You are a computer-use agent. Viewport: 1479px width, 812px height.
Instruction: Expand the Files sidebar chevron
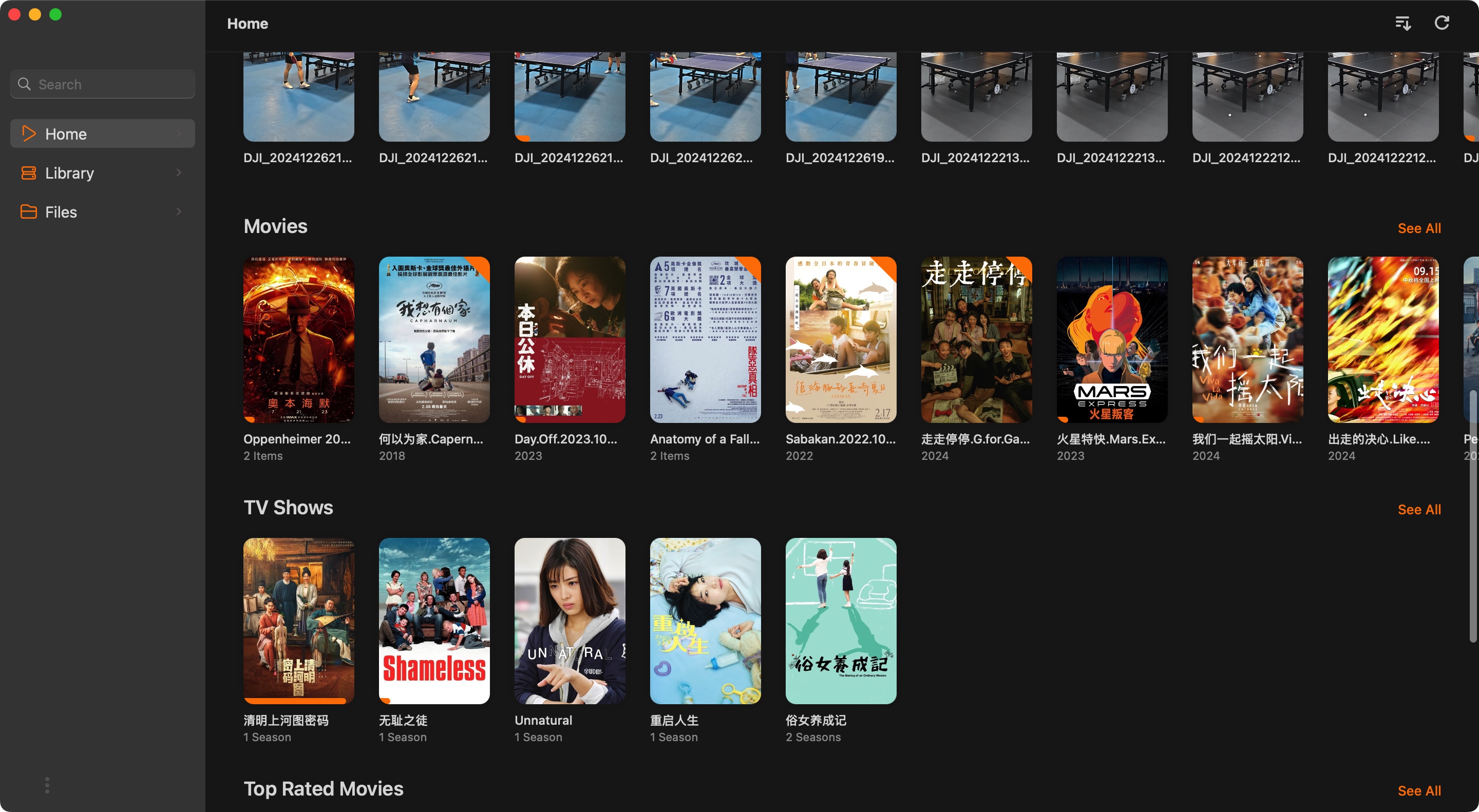click(x=179, y=212)
